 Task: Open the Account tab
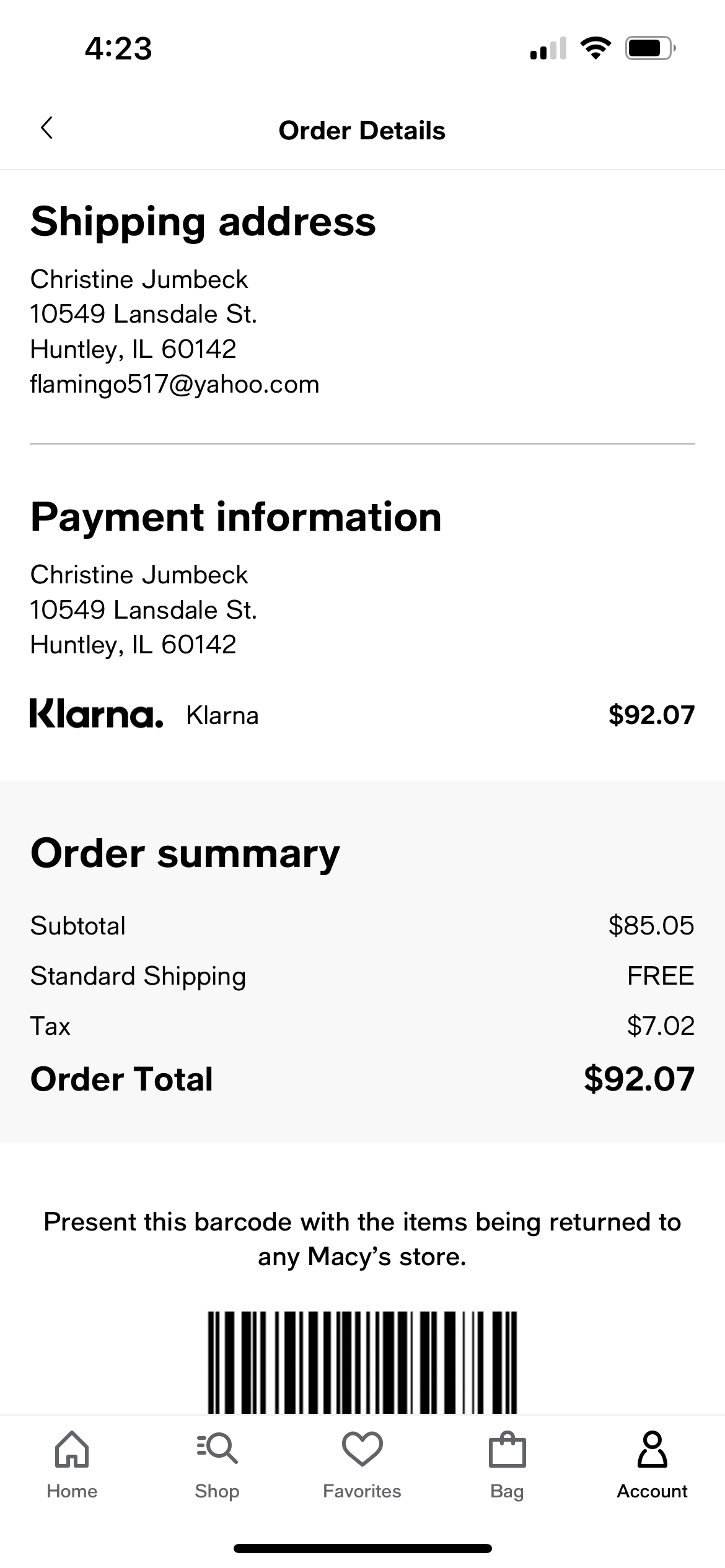652,1465
